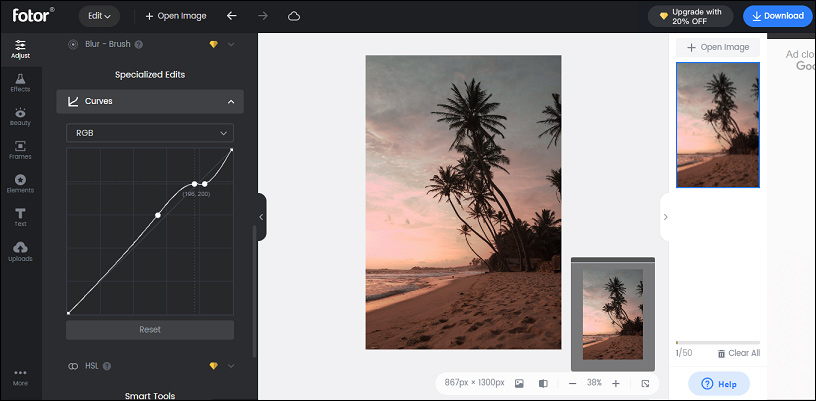816x401 pixels.
Task: Click the HSL premium diamond icon
Action: click(x=213, y=366)
